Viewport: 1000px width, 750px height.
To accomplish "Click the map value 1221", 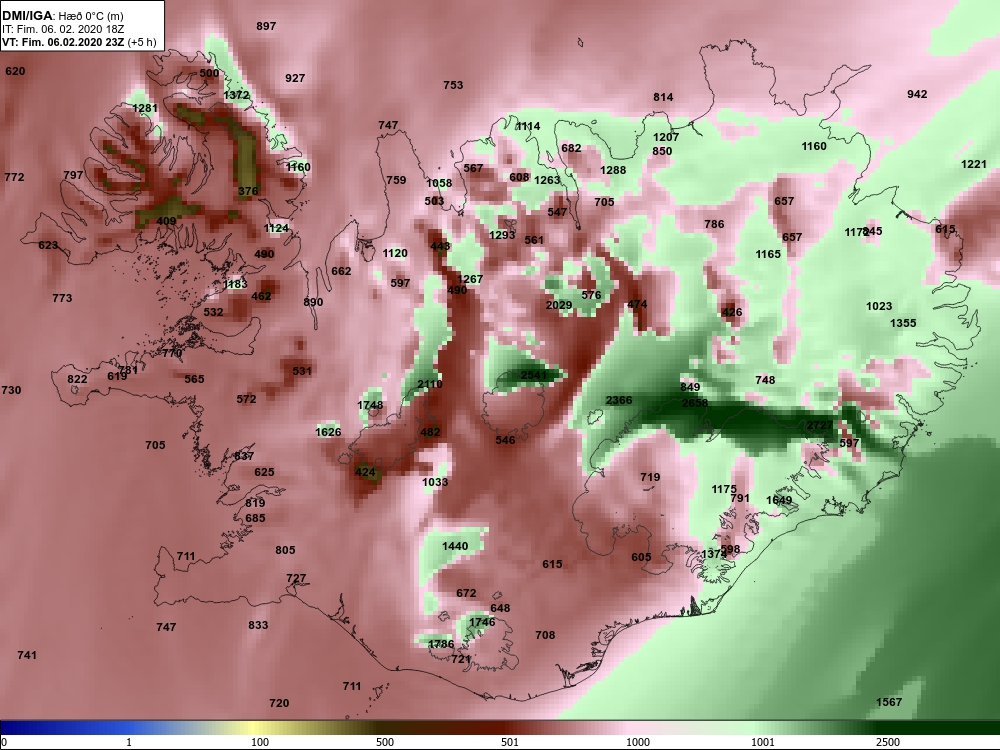I will click(x=974, y=165).
